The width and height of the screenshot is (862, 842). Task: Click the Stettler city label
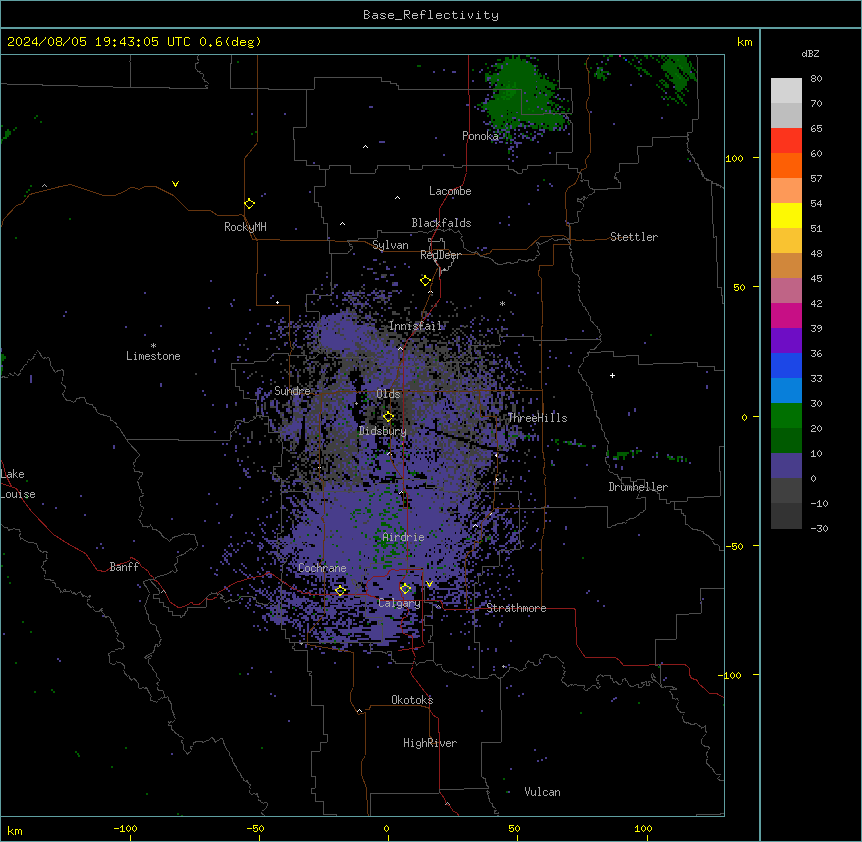pyautogui.click(x=634, y=237)
